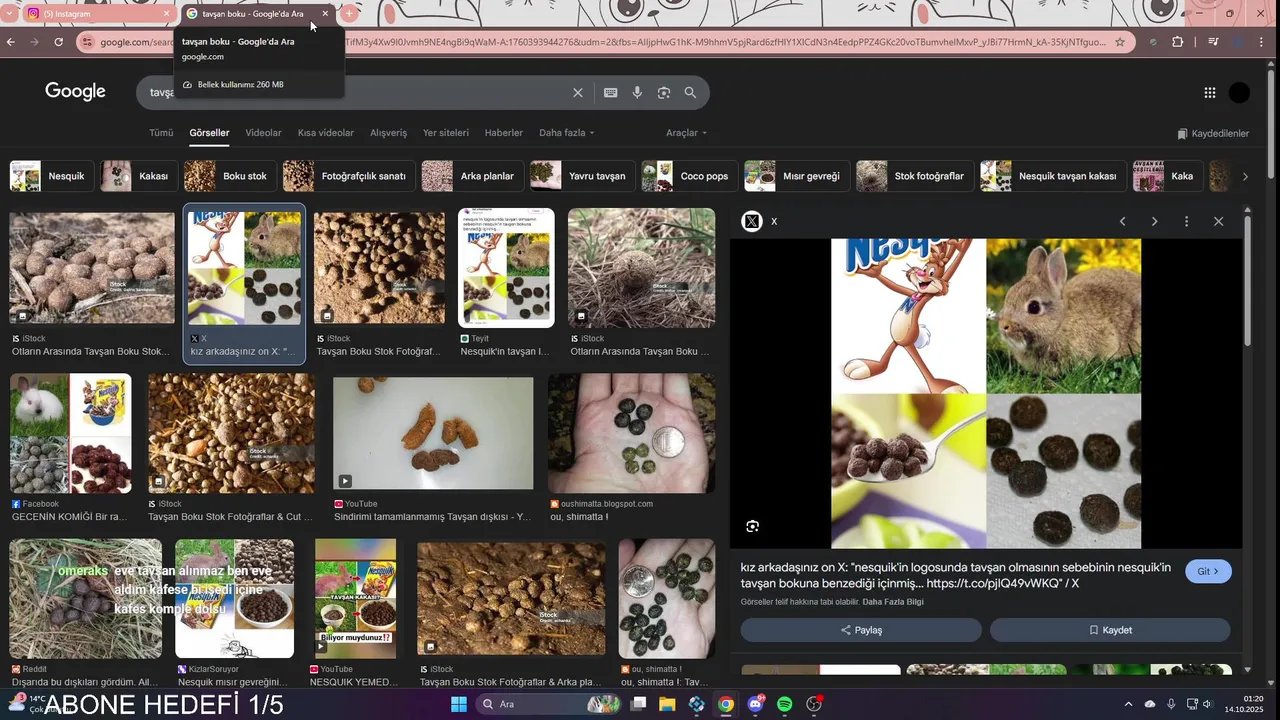The height and width of the screenshot is (720, 1280).
Task: Go back to the previous page
Action: (11, 42)
